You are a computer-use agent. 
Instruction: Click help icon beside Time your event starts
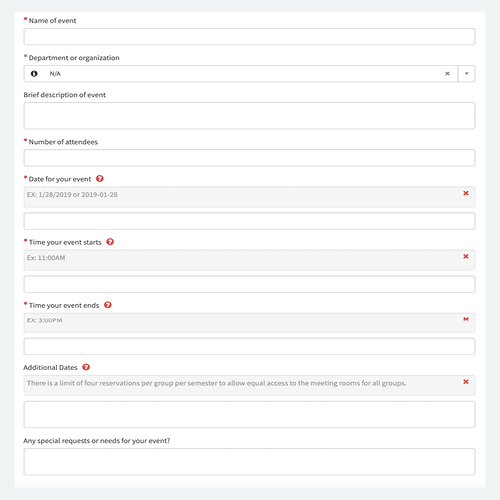point(110,242)
